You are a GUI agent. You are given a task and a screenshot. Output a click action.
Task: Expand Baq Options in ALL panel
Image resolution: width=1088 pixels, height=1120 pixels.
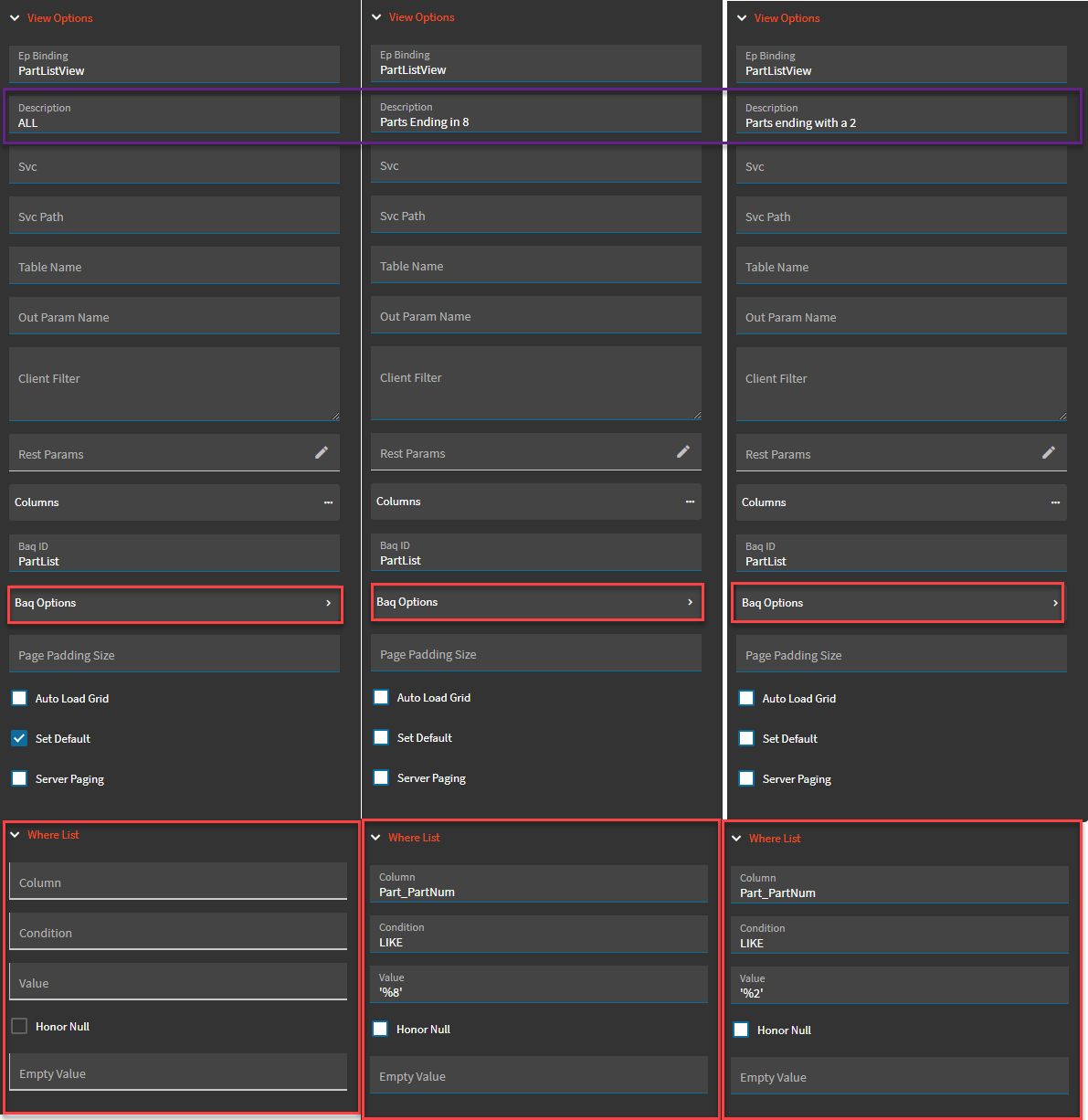(174, 603)
